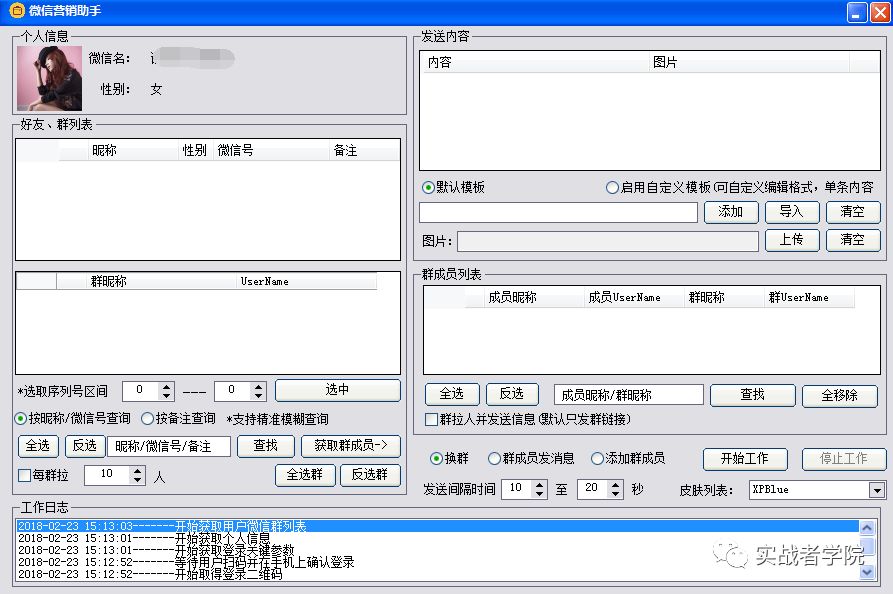
Task: Click the 图片 path input field
Action: click(608, 241)
